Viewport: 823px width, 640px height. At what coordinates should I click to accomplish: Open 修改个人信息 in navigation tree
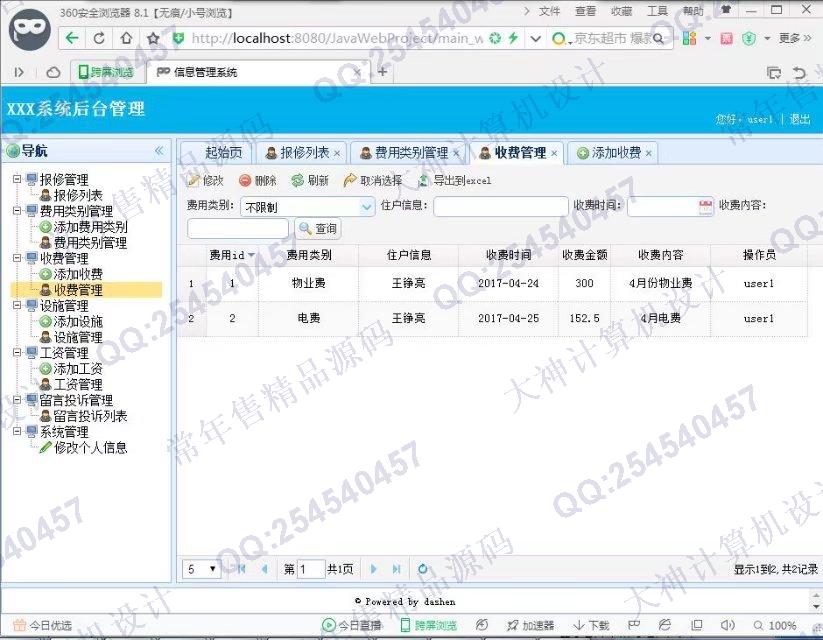90,448
